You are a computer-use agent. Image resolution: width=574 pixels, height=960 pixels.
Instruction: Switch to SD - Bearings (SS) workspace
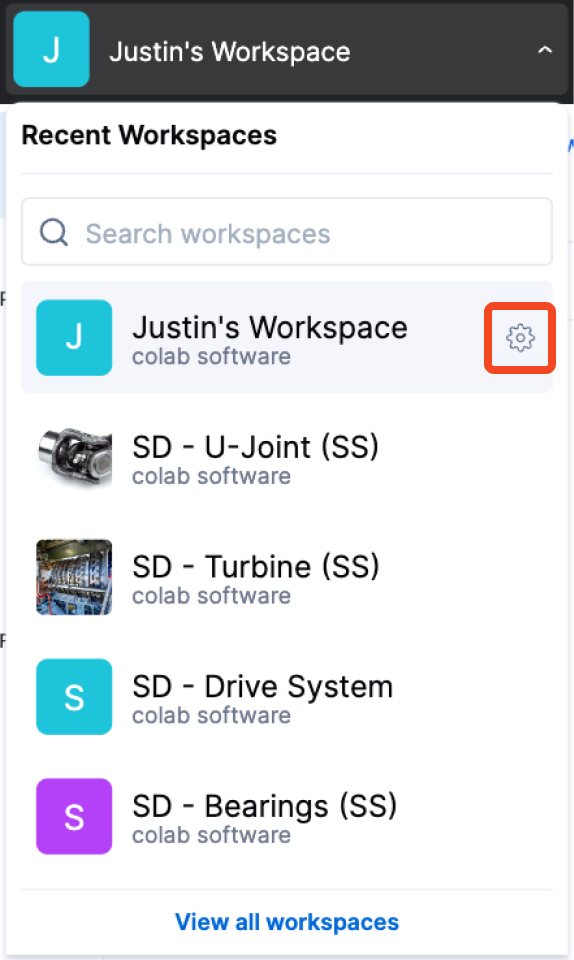pyautogui.click(x=287, y=816)
